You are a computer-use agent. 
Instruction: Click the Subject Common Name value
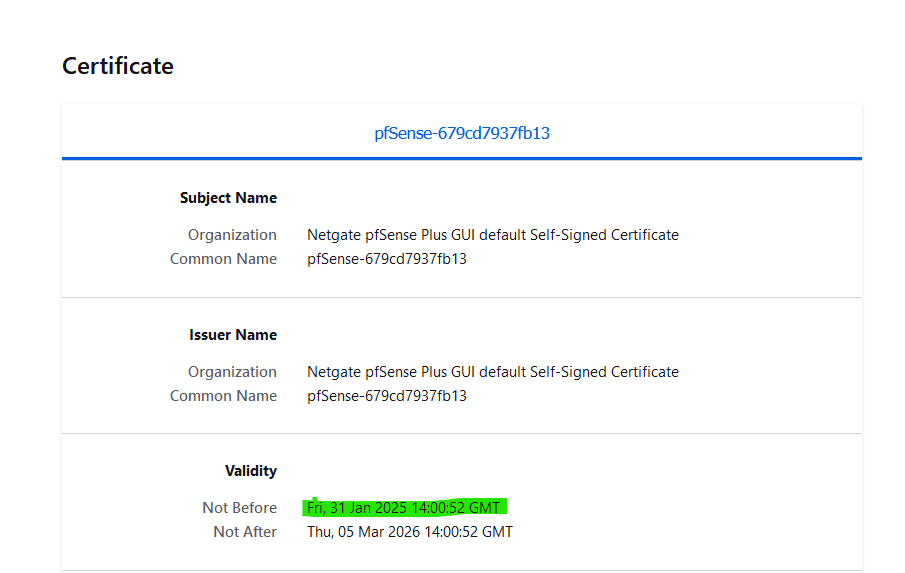(387, 259)
